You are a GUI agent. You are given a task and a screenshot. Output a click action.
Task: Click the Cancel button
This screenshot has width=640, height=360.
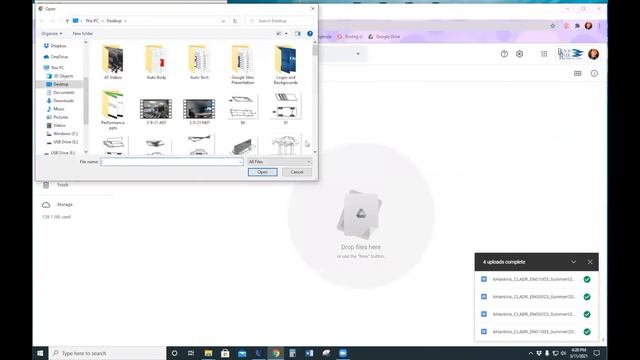(x=297, y=172)
